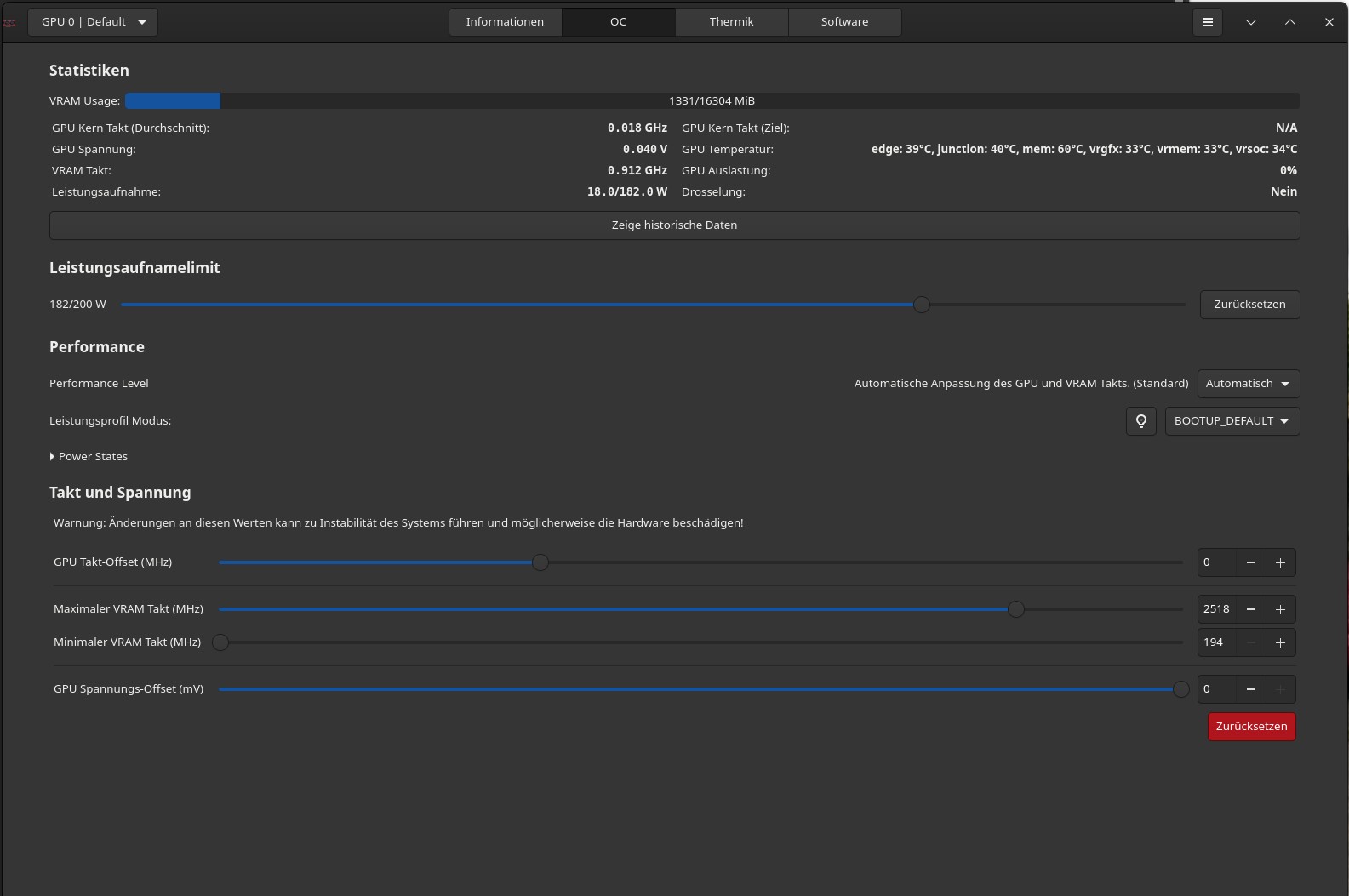Image resolution: width=1349 pixels, height=896 pixels.
Task: Expand the Power States section
Action: coord(89,457)
